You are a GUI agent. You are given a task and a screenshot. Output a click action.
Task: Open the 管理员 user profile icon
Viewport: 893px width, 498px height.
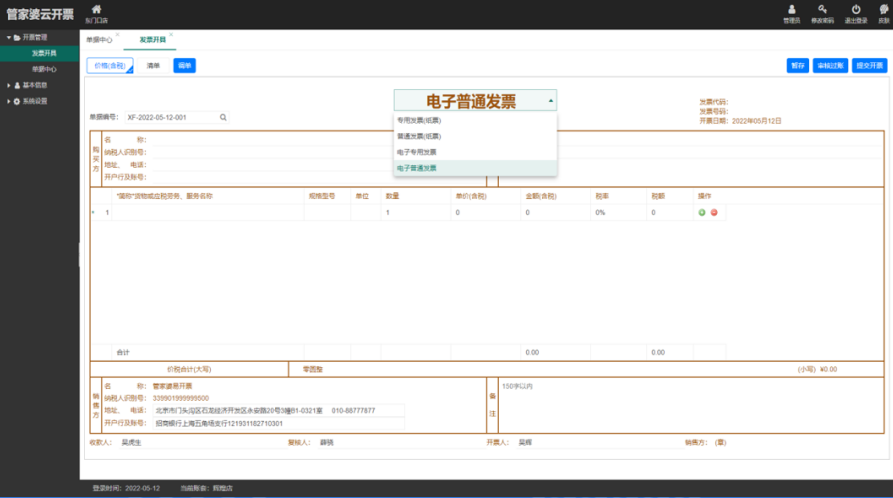[x=791, y=9]
